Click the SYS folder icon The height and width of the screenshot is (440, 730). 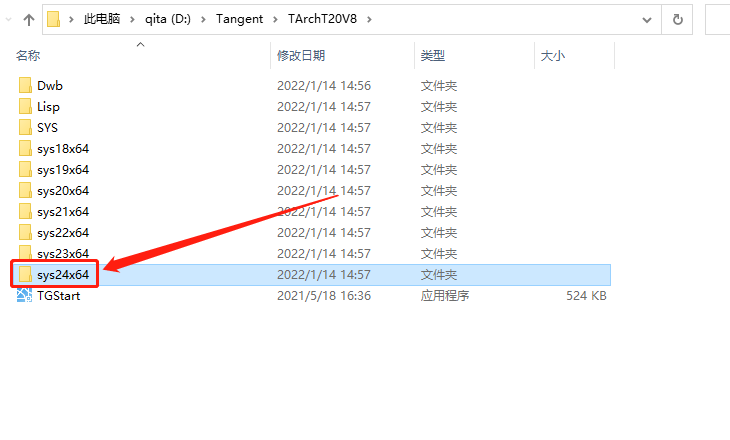25,128
